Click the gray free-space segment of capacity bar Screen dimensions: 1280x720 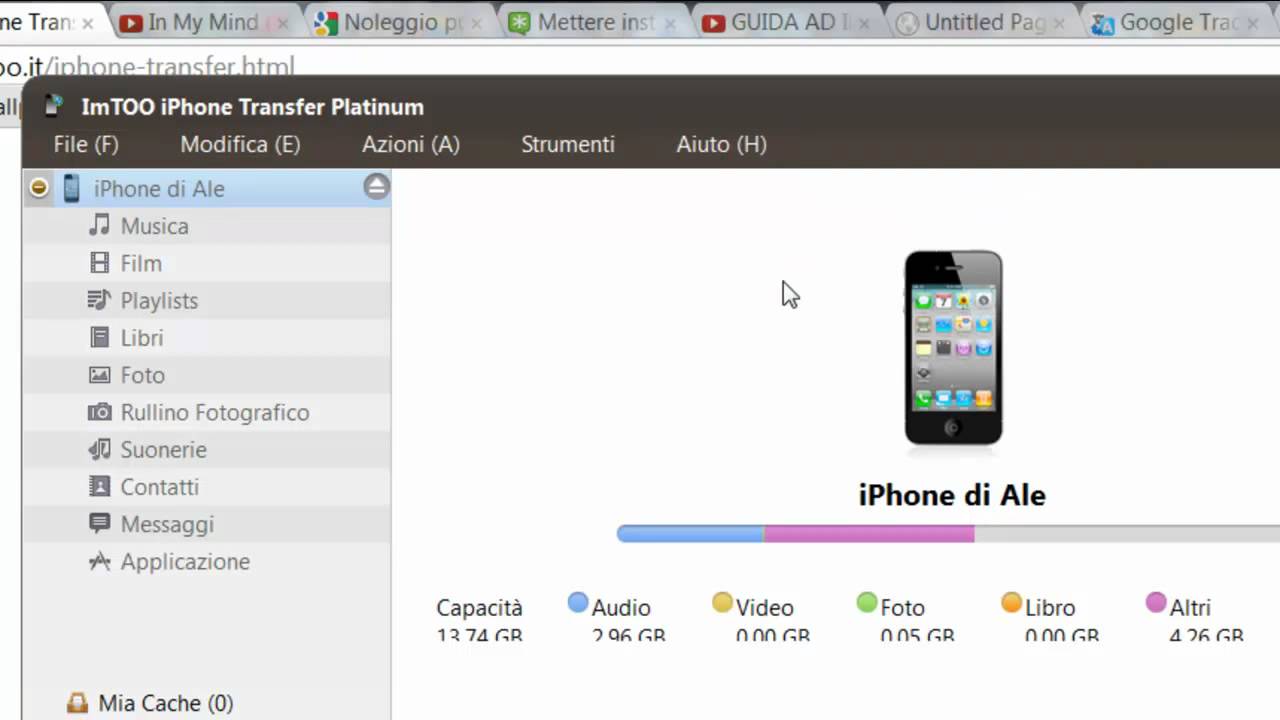pos(1127,534)
